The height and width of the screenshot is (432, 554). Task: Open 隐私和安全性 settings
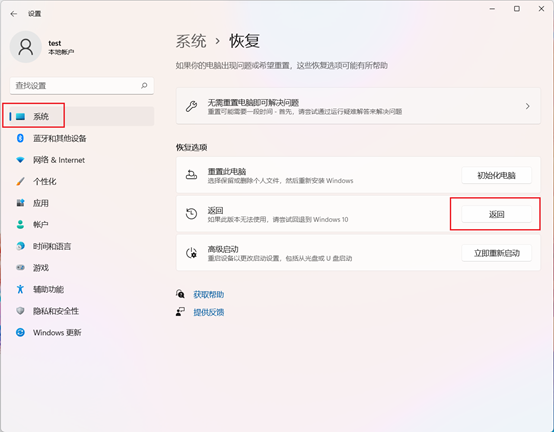tap(82, 311)
